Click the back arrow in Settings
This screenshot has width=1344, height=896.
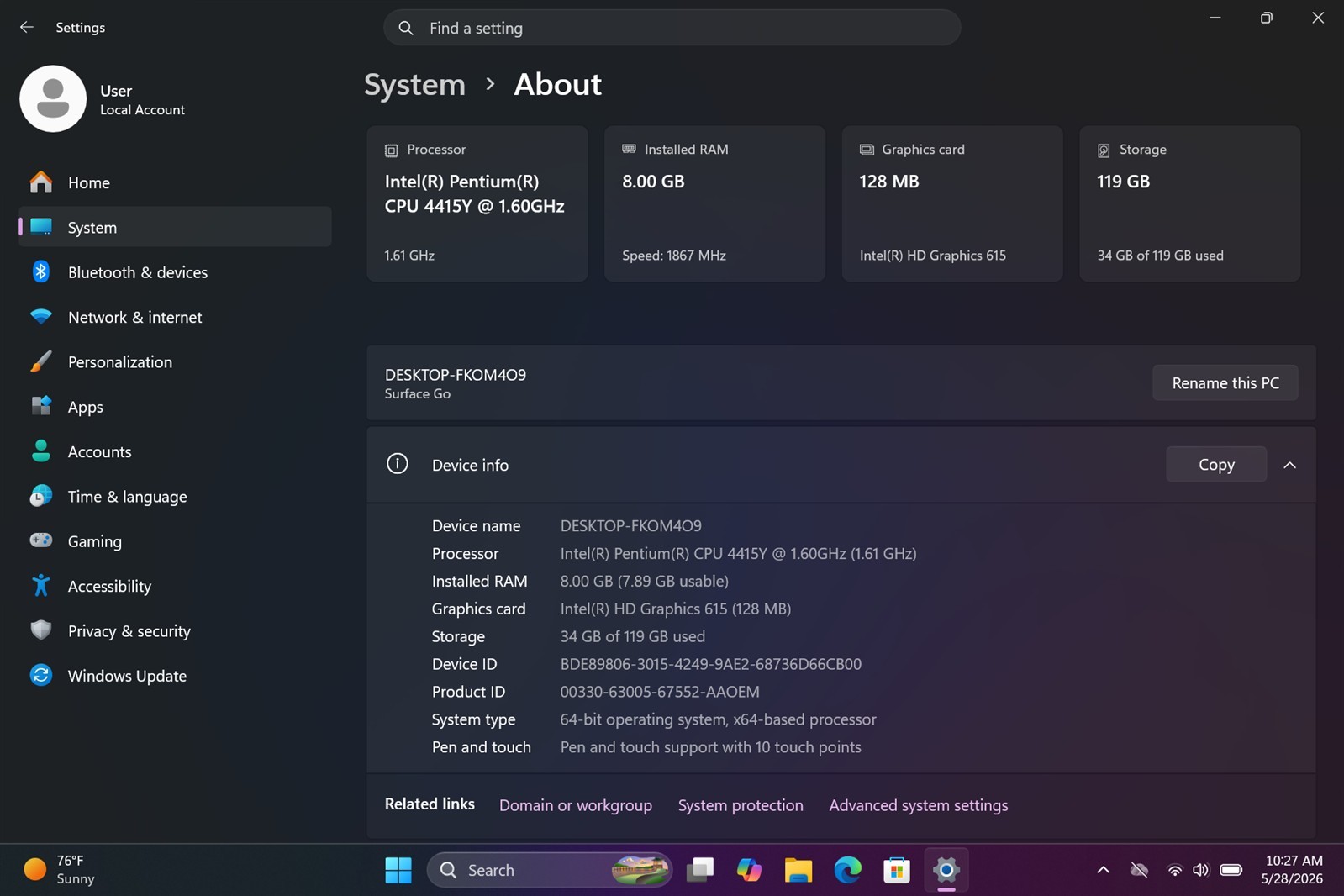[27, 27]
